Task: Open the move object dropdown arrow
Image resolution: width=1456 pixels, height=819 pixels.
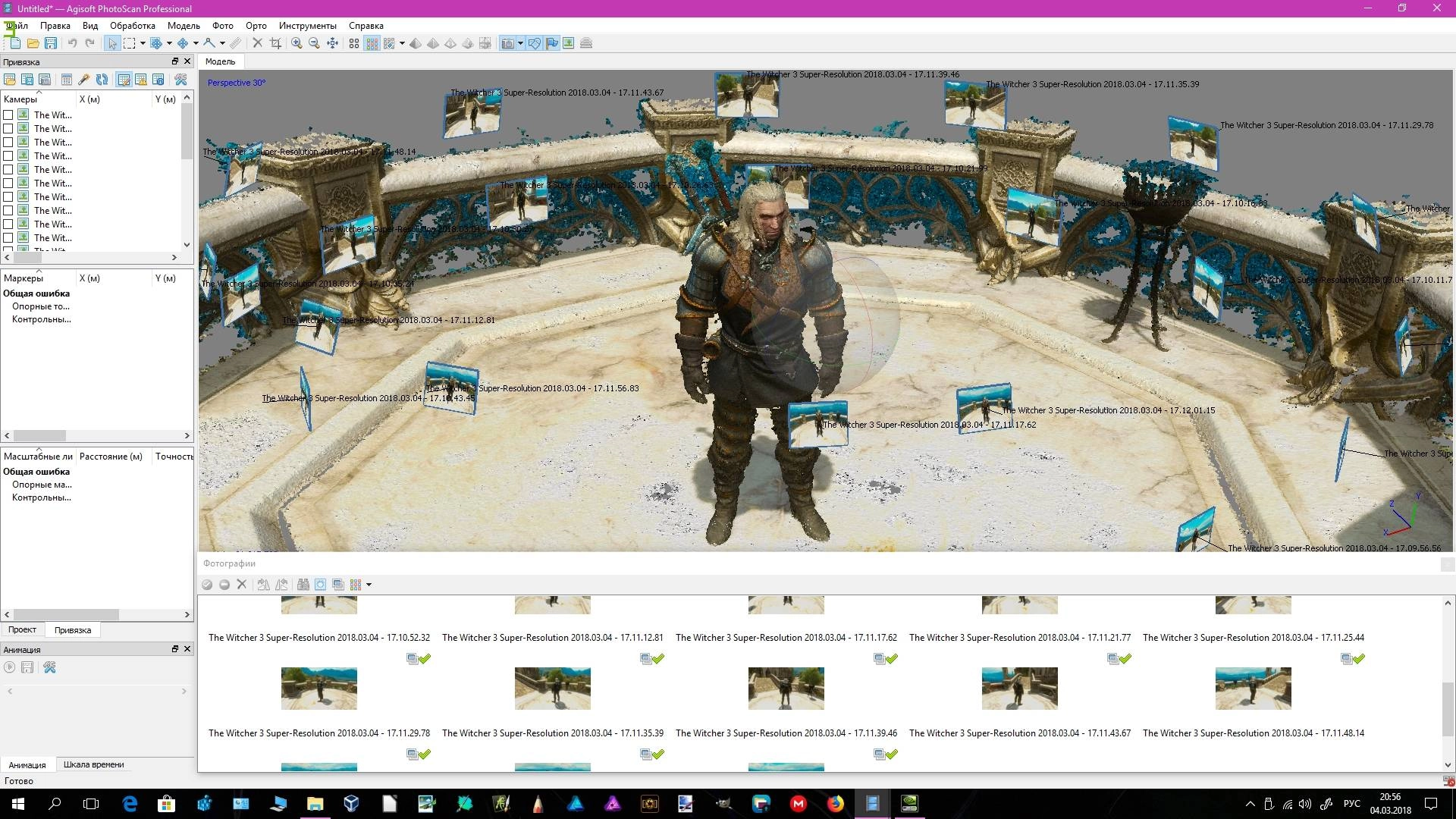Action: (x=196, y=43)
